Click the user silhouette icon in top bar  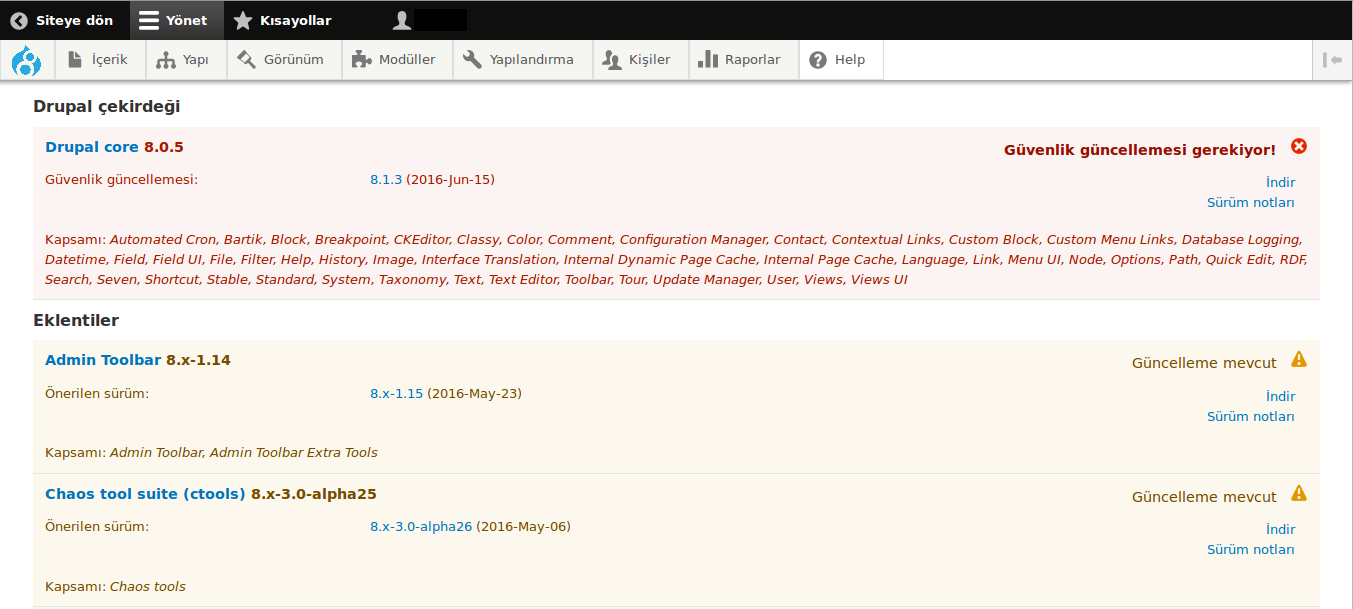[402, 20]
